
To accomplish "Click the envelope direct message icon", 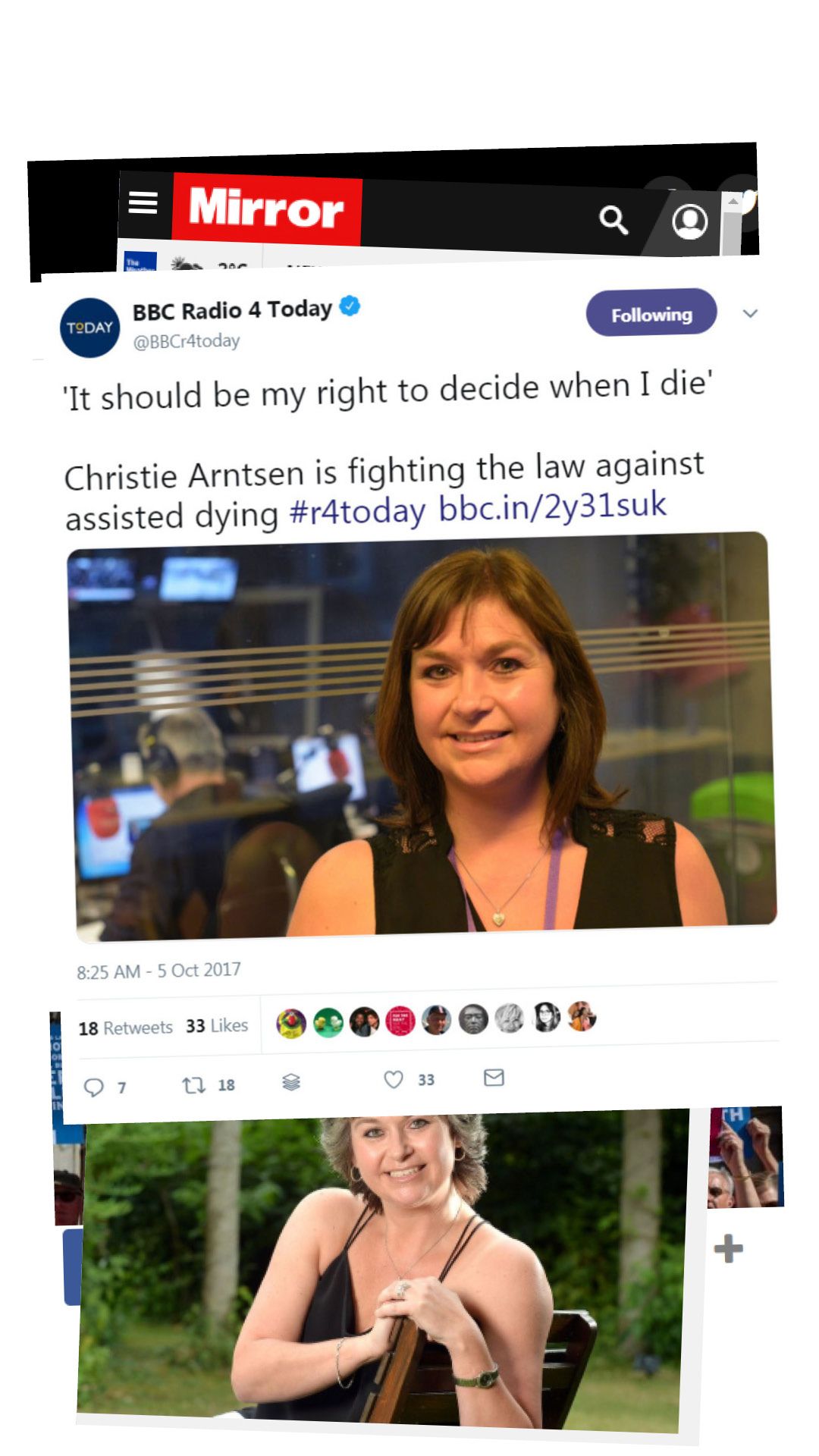I will coord(494,1077).
